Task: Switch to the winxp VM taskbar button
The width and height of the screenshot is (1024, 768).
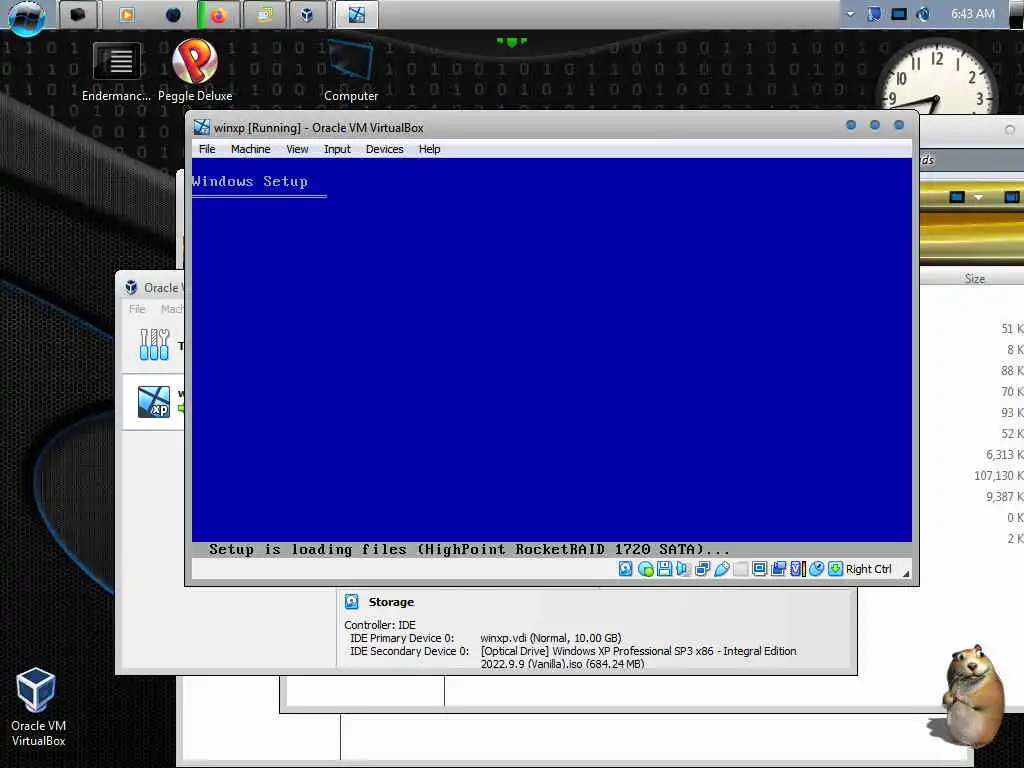Action: pos(357,14)
